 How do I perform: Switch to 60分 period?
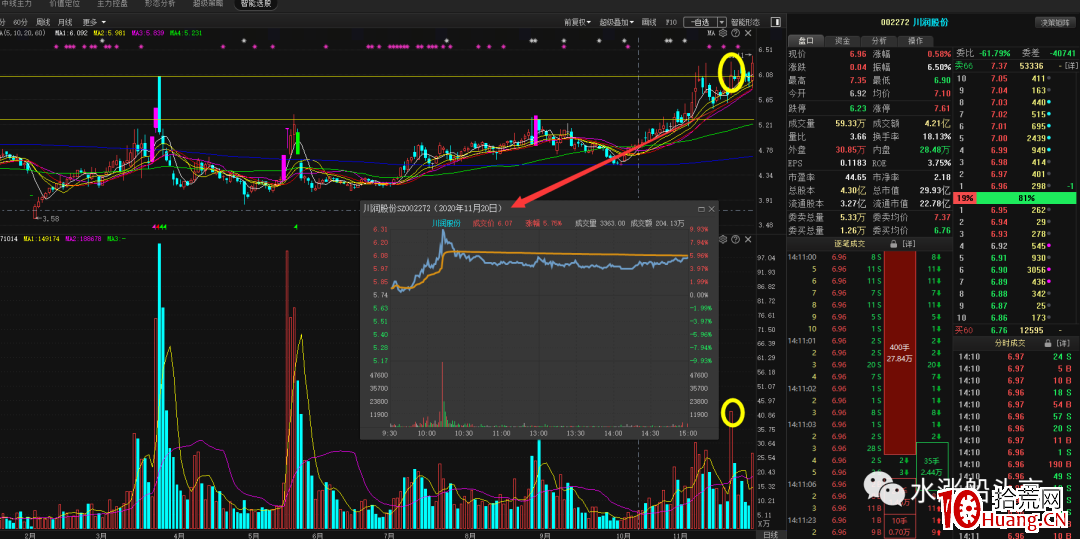tap(21, 22)
